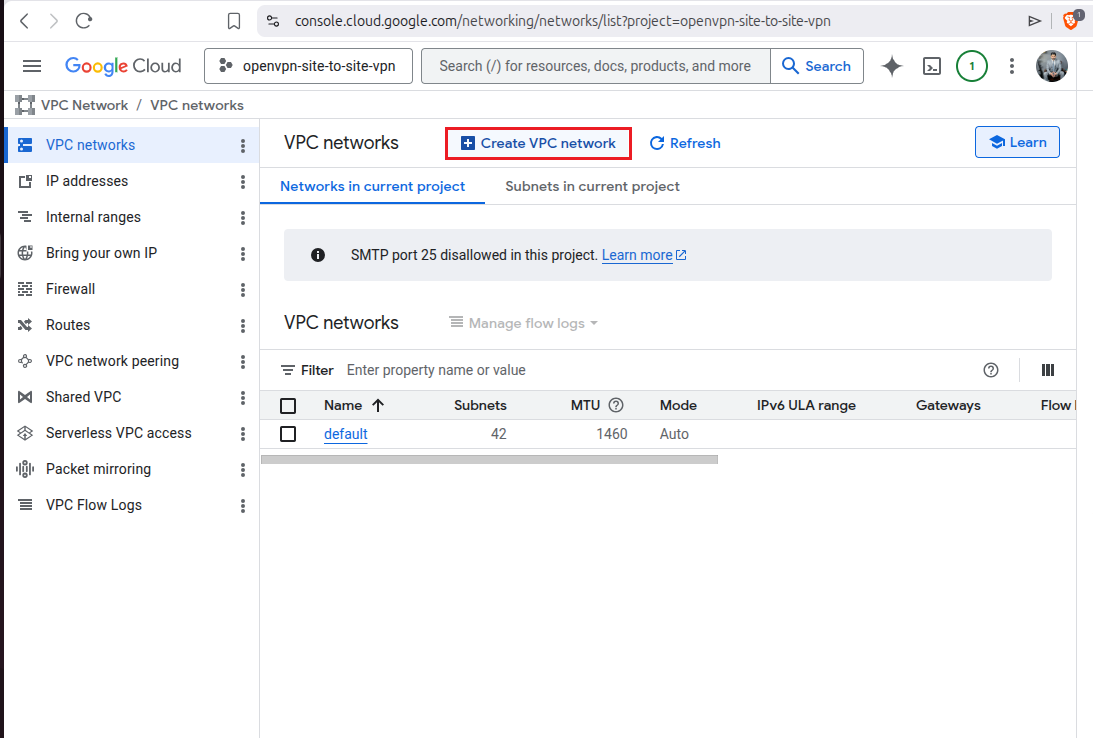Click the Gateways column header

948,406
